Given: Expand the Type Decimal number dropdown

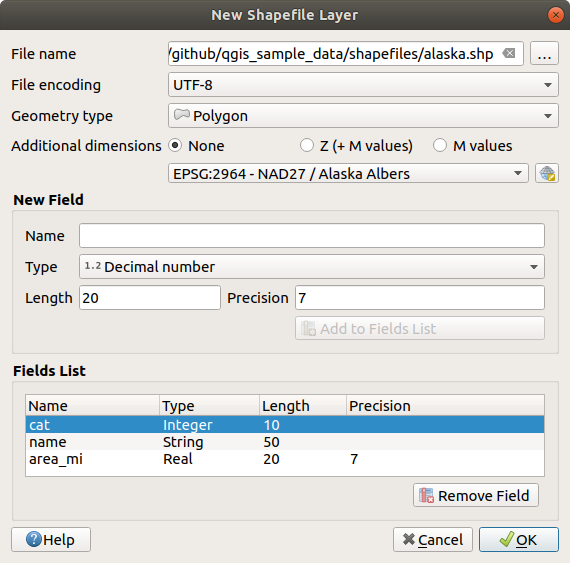Looking at the screenshot, I should (x=312, y=267).
